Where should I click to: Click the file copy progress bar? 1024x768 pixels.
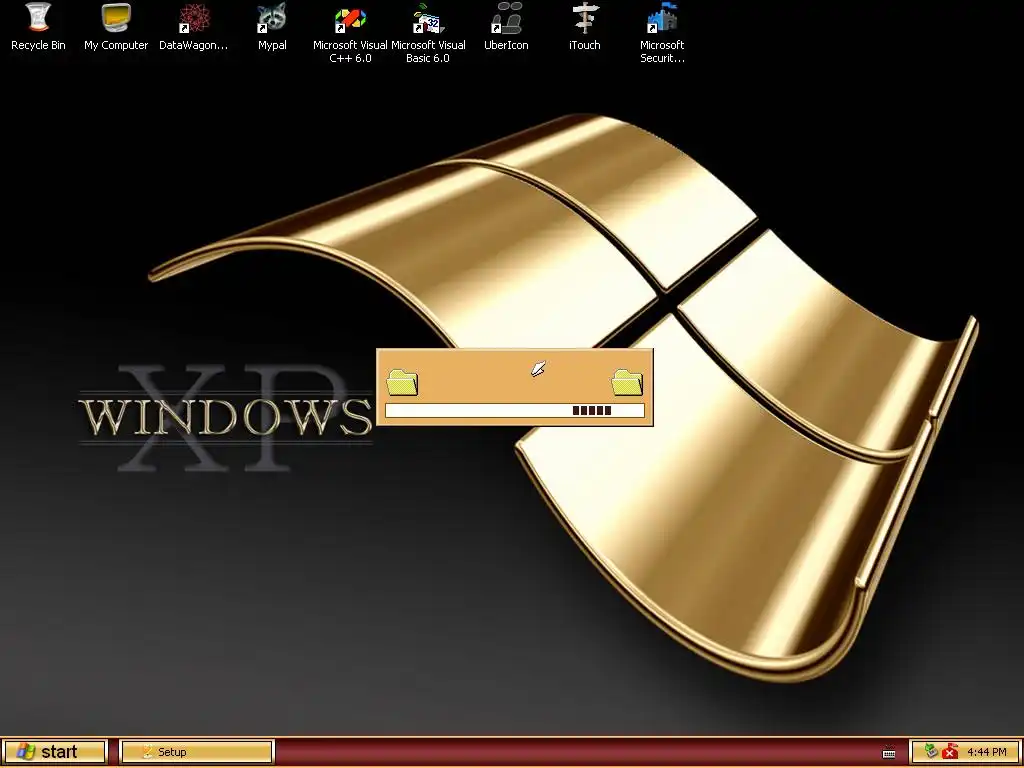(515, 411)
